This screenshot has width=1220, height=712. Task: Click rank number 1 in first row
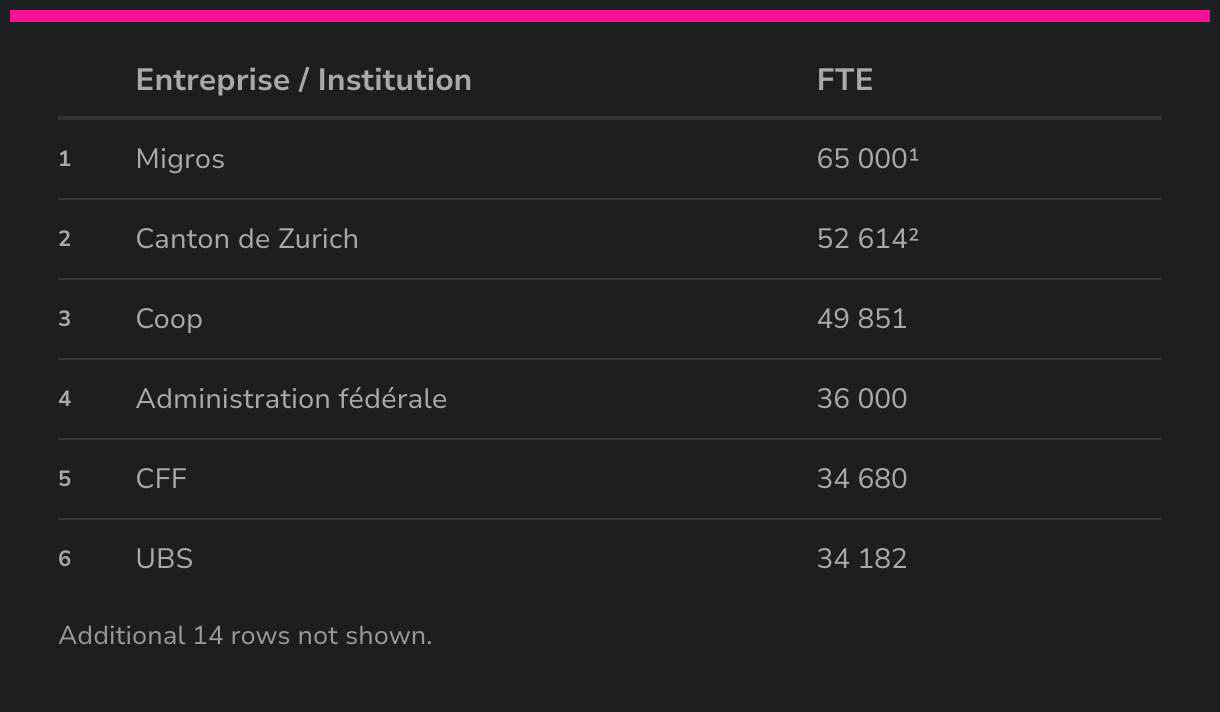point(65,159)
